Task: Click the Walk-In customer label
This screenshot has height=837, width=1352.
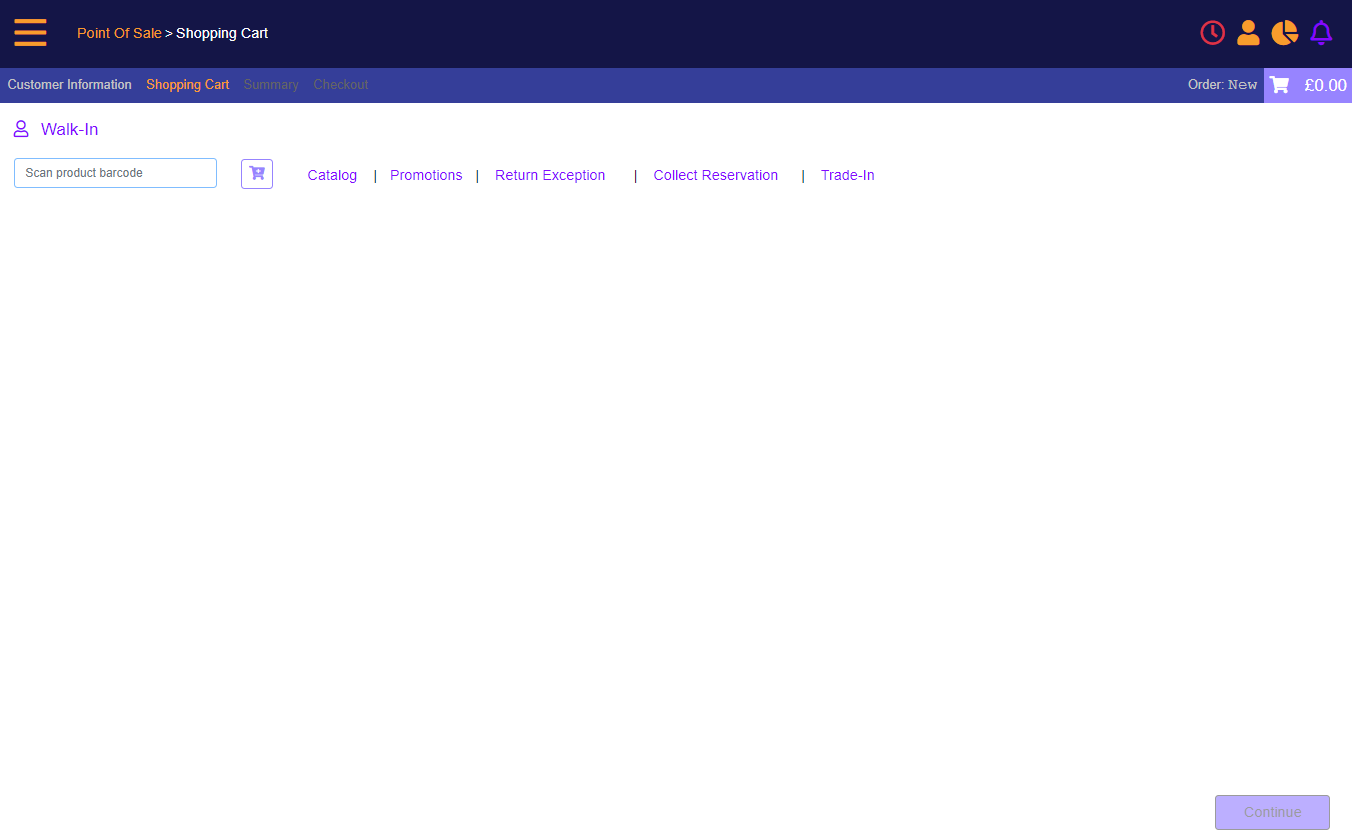Action: (x=70, y=129)
